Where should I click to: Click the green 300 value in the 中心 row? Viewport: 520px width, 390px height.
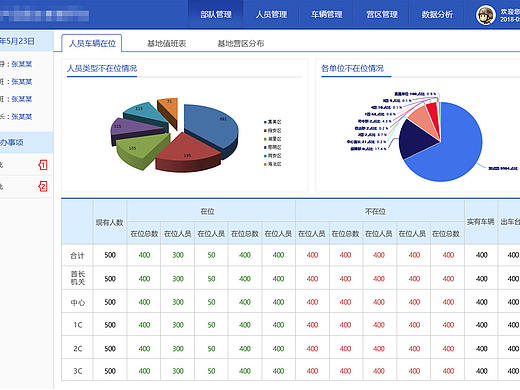click(178, 302)
